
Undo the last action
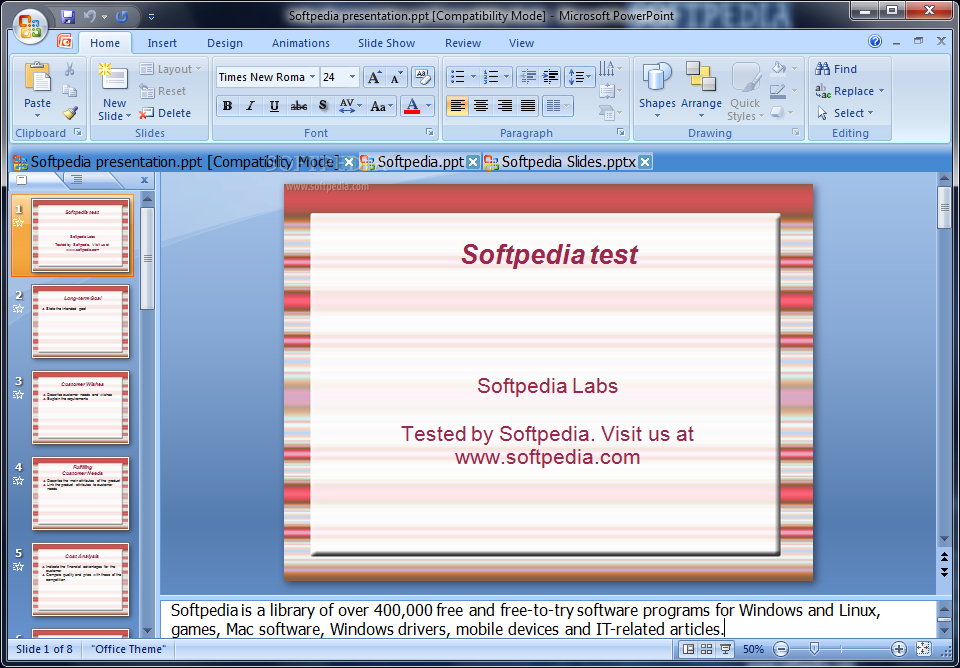[90, 17]
